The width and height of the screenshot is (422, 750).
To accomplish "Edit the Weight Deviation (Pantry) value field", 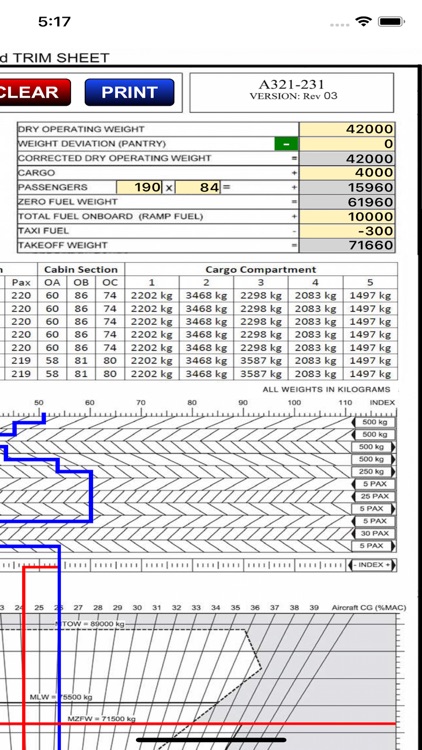I will pos(347,144).
